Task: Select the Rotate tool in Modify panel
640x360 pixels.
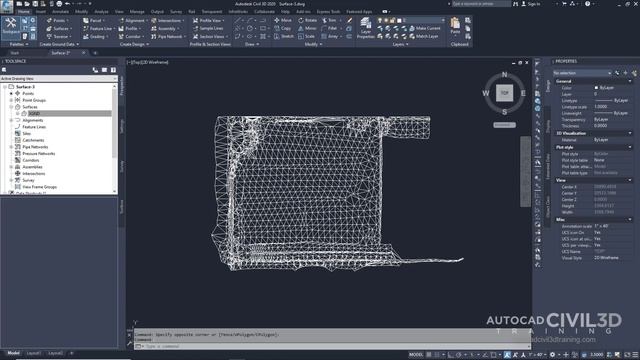Action: click(307, 20)
